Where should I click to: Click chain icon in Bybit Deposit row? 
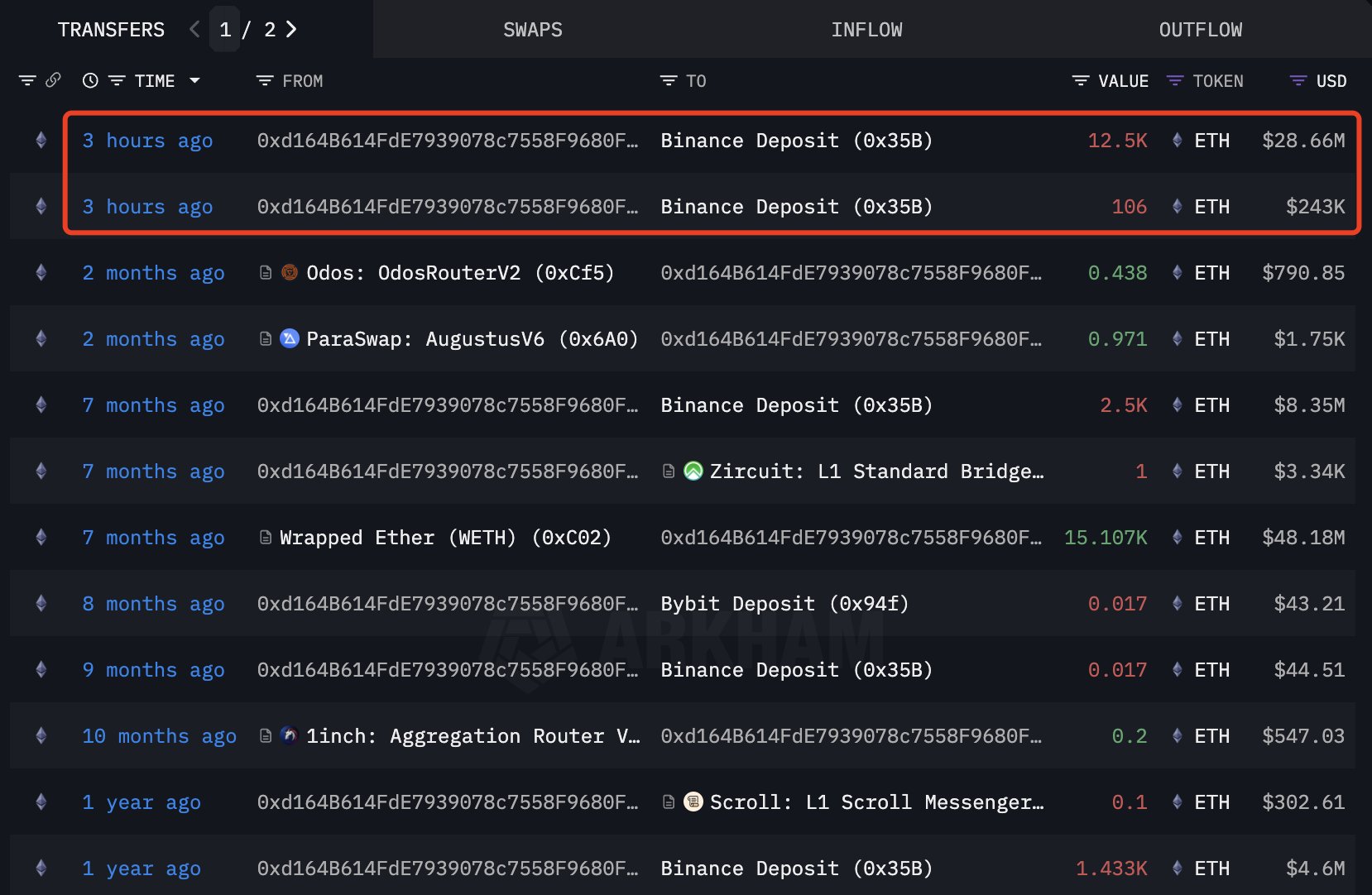pos(41,604)
